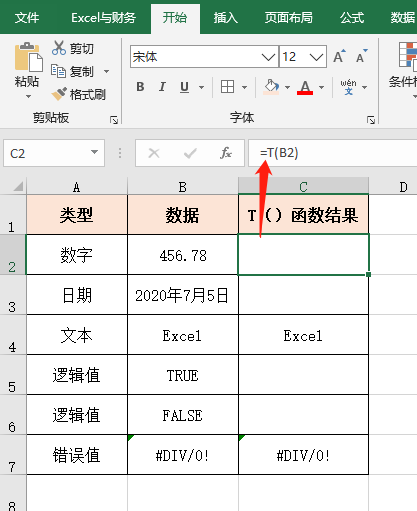Click the 数字 cell
417x511 pixels.
click(x=77, y=255)
